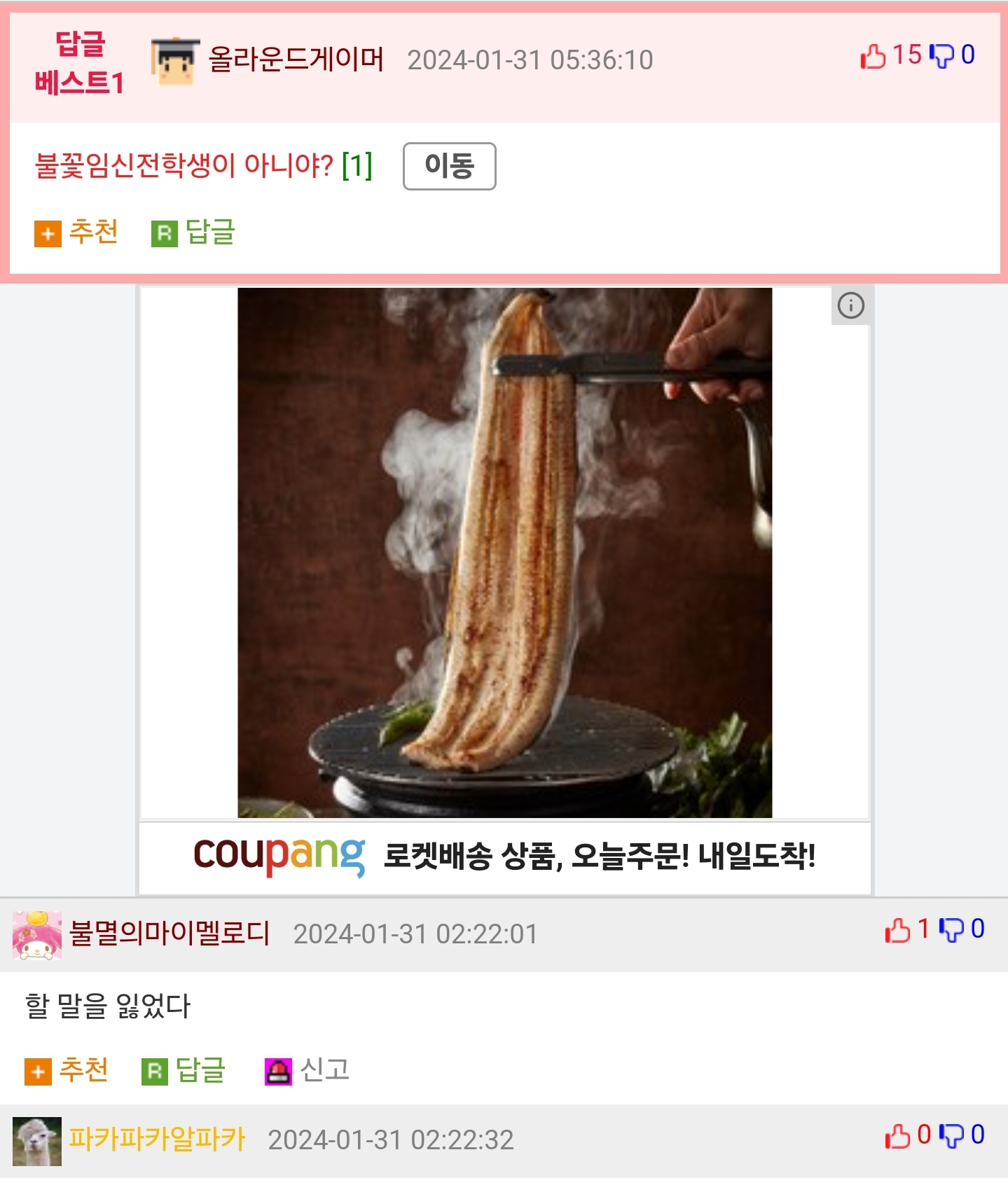1008x1192 pixels.
Task: Open 파카파카알파카 username link
Action: [157, 1139]
